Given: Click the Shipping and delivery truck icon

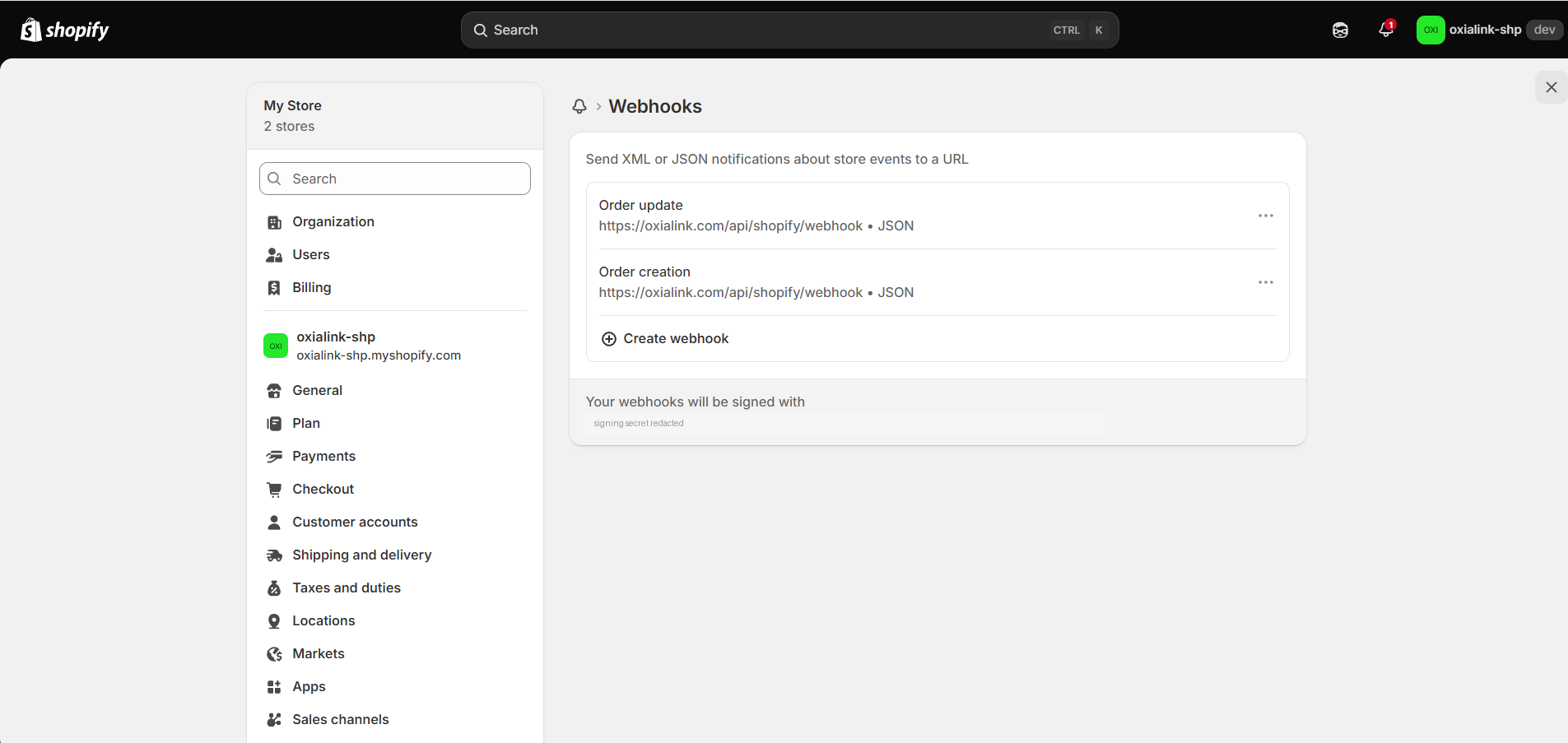Looking at the screenshot, I should click(x=274, y=555).
